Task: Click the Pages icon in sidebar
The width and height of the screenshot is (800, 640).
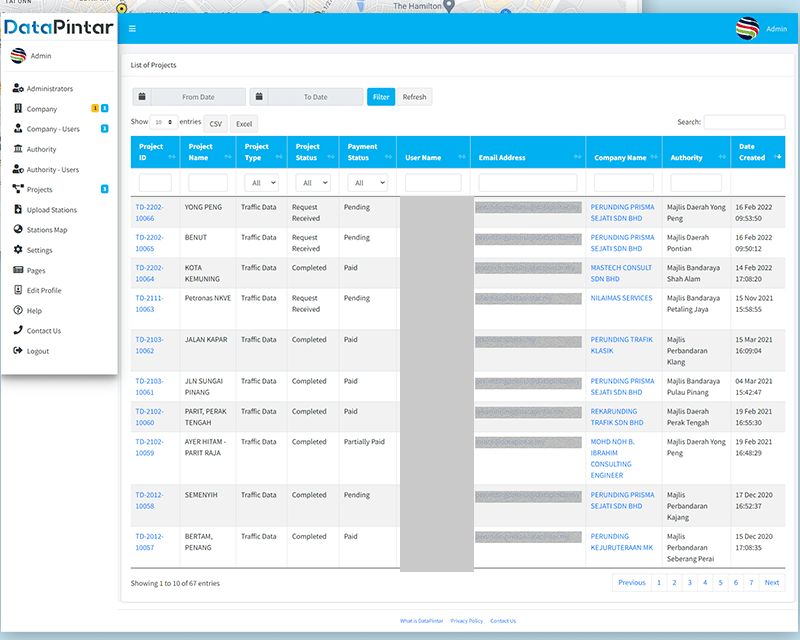Action: click(x=18, y=270)
